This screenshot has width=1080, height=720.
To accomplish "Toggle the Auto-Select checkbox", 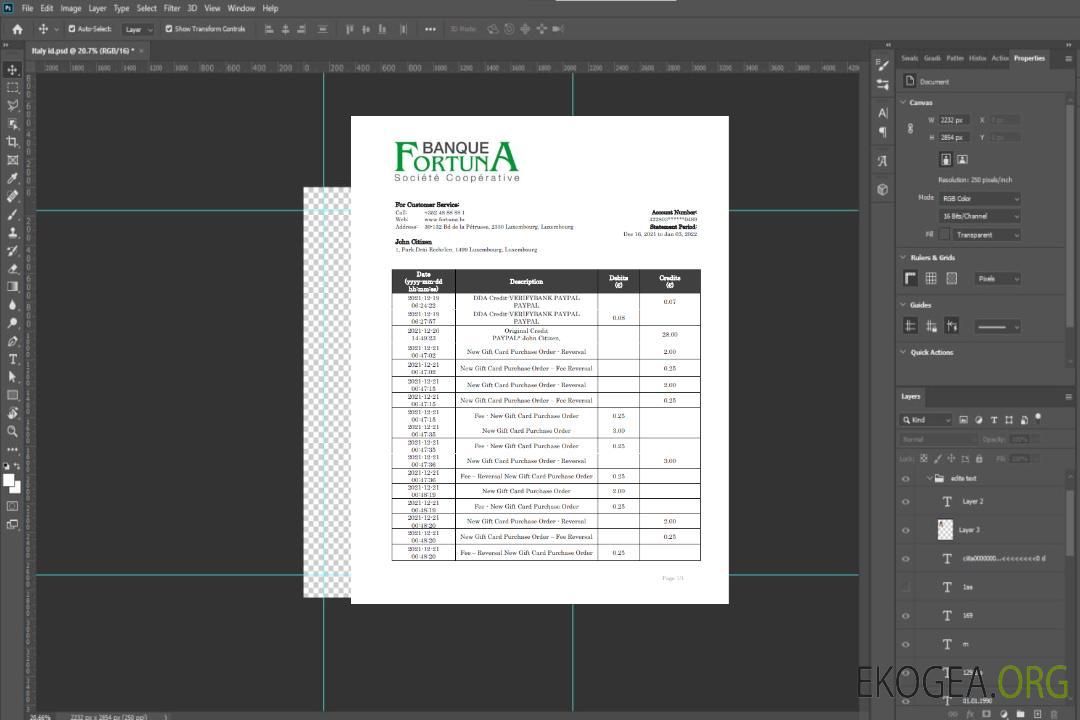I will click(x=72, y=29).
